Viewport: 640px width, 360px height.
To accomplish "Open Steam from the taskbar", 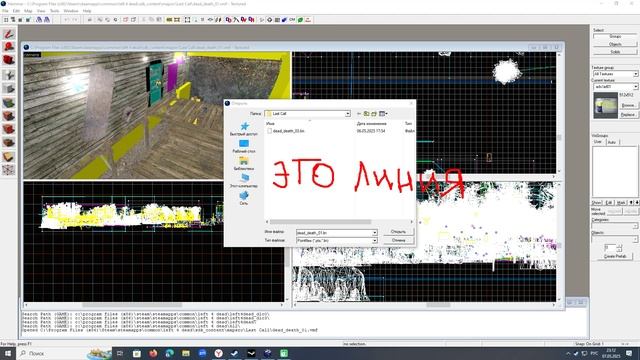I will point(235,353).
